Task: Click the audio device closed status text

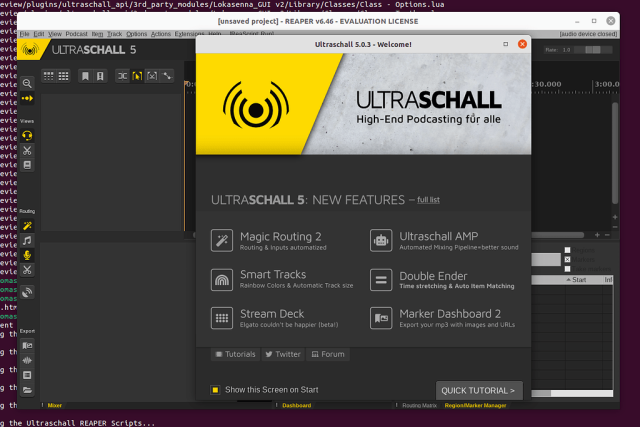Action: (x=588, y=34)
